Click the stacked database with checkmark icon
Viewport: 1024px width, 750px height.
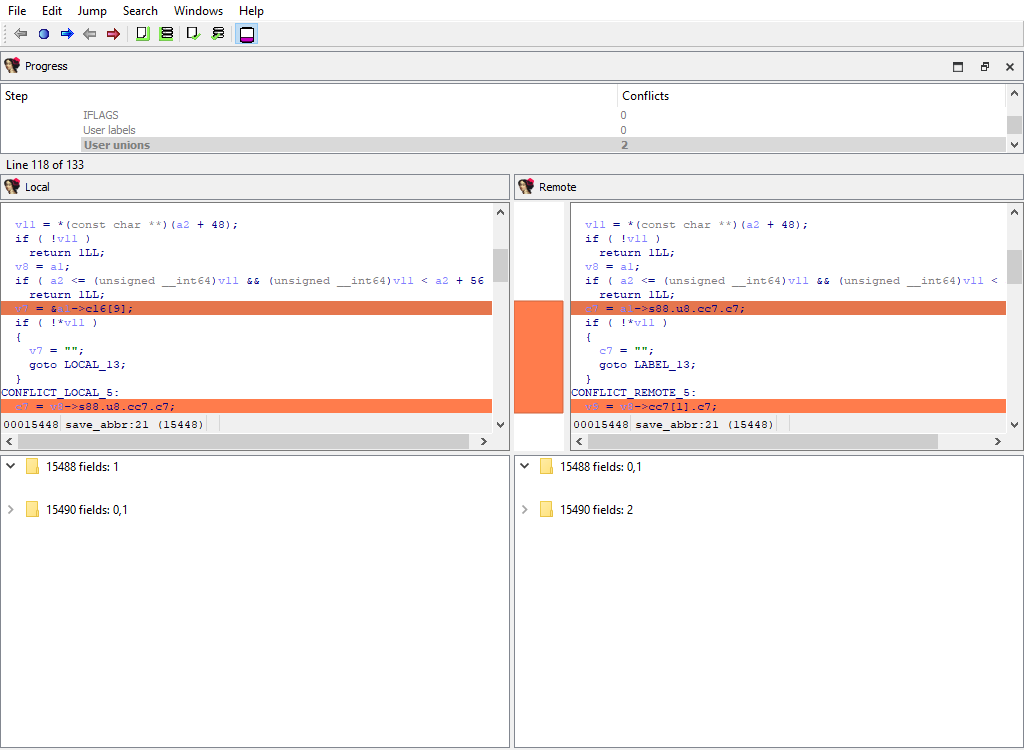(x=218, y=34)
